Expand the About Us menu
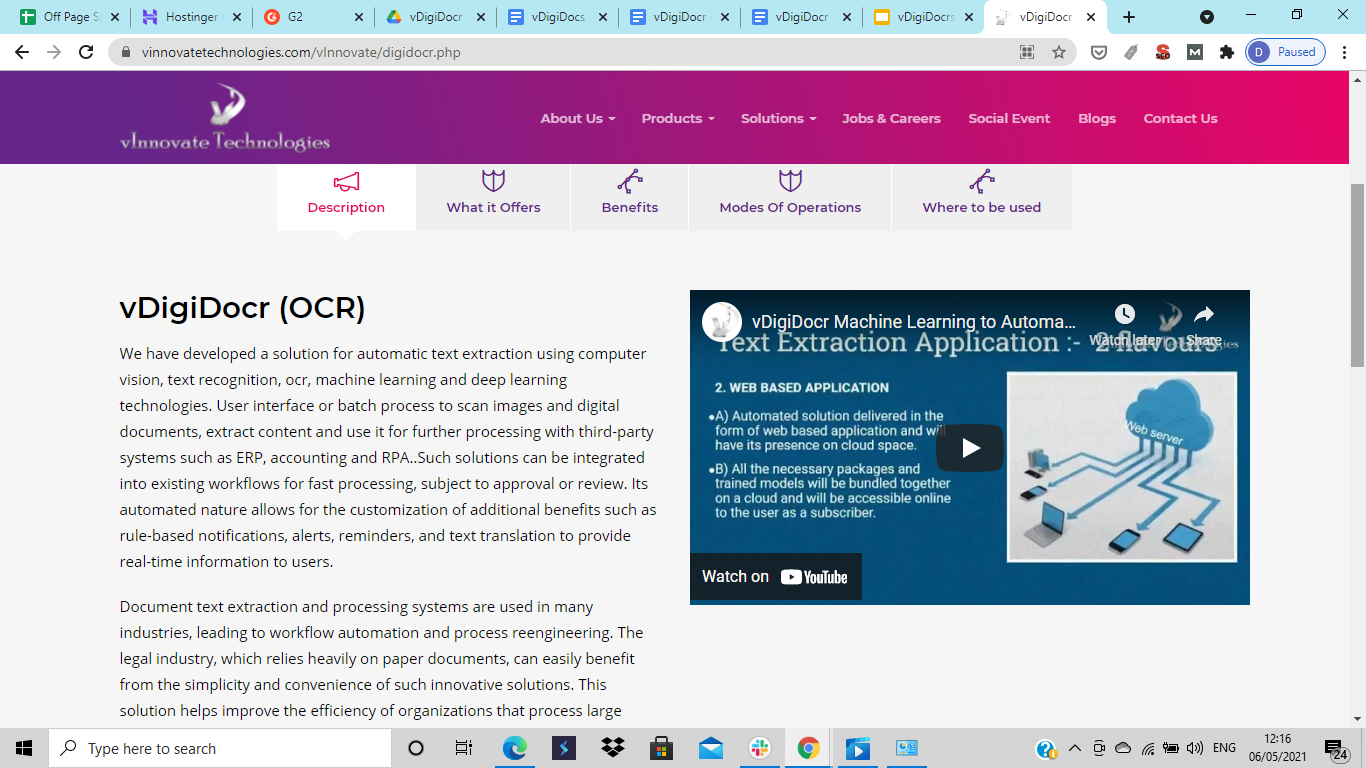Image resolution: width=1366 pixels, height=768 pixels. coord(578,118)
